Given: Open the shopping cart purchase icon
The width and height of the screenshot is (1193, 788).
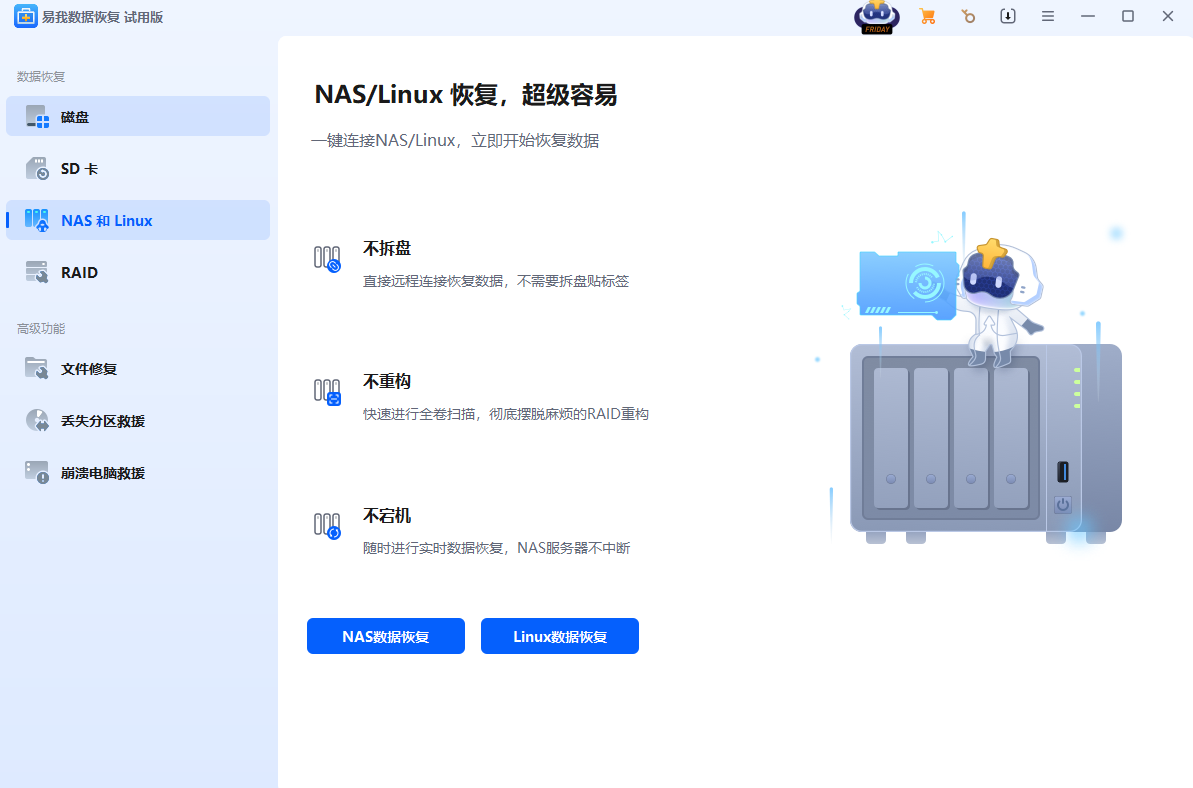Looking at the screenshot, I should point(927,16).
